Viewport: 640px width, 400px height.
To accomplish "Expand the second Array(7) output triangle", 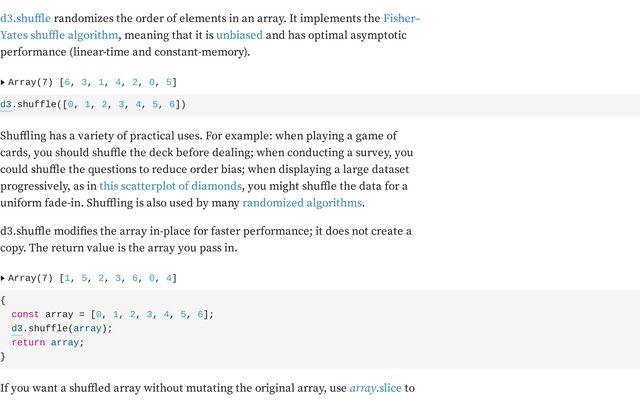I will coord(3,278).
